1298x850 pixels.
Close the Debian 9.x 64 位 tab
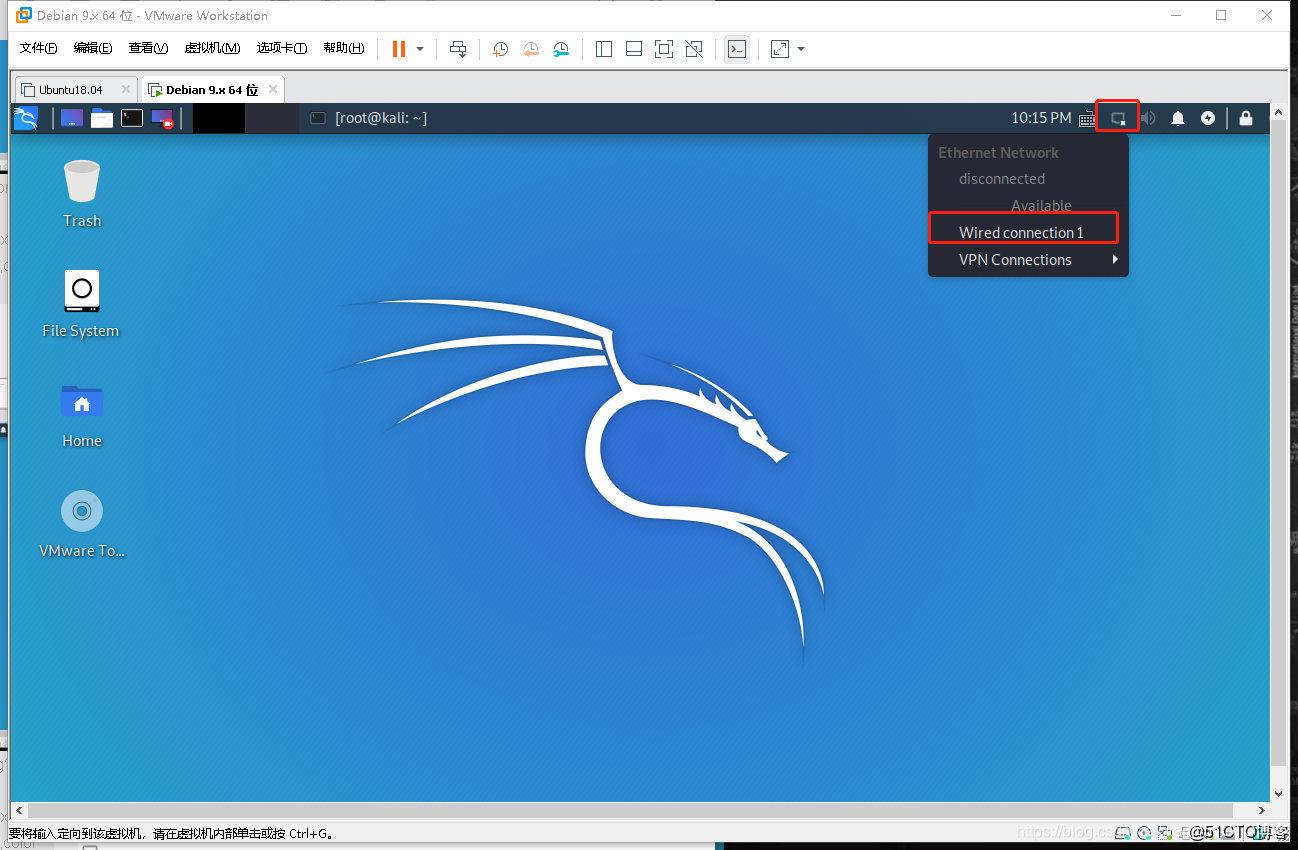273,89
